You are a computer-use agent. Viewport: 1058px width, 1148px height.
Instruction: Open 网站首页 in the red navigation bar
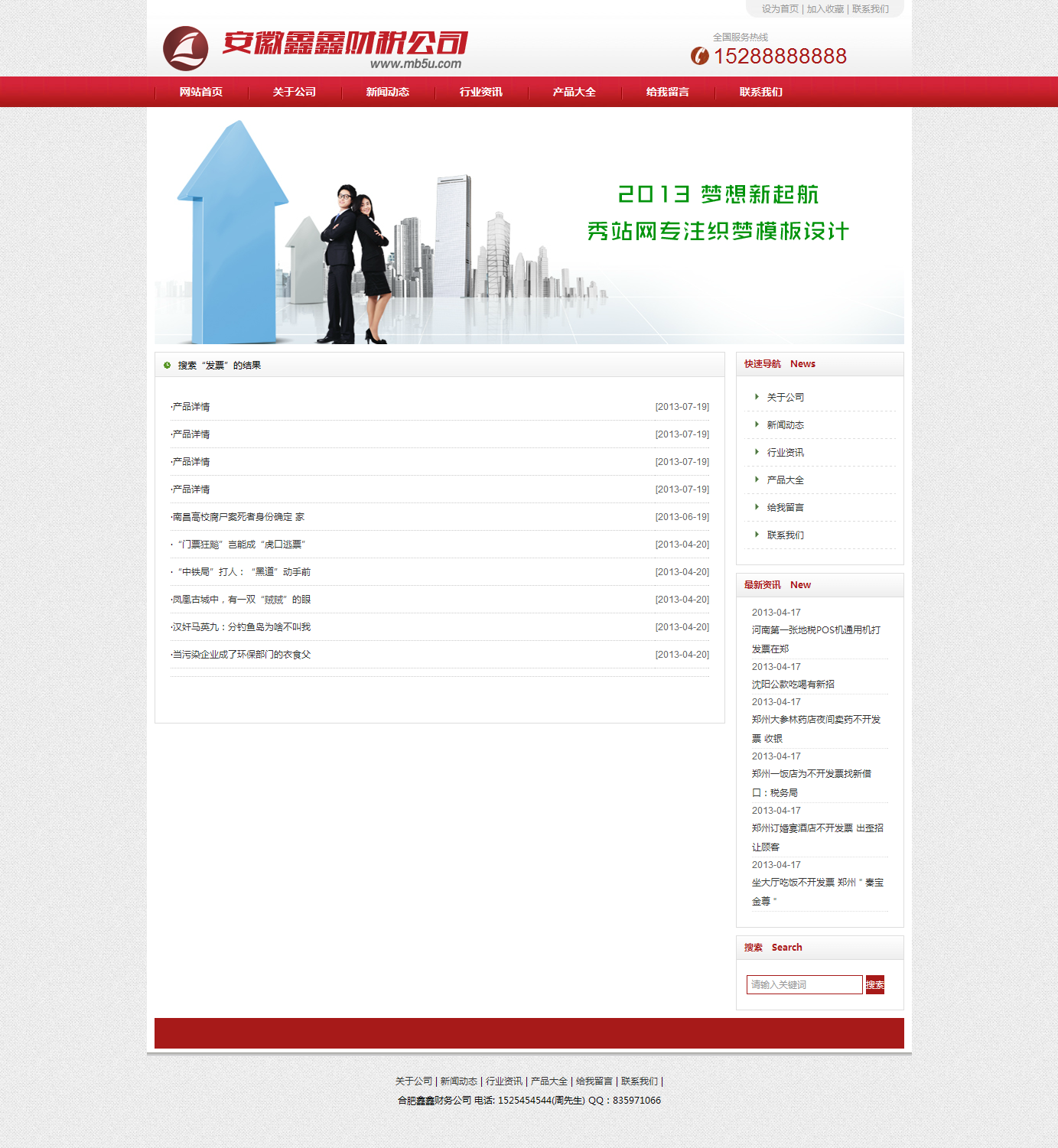tap(201, 92)
